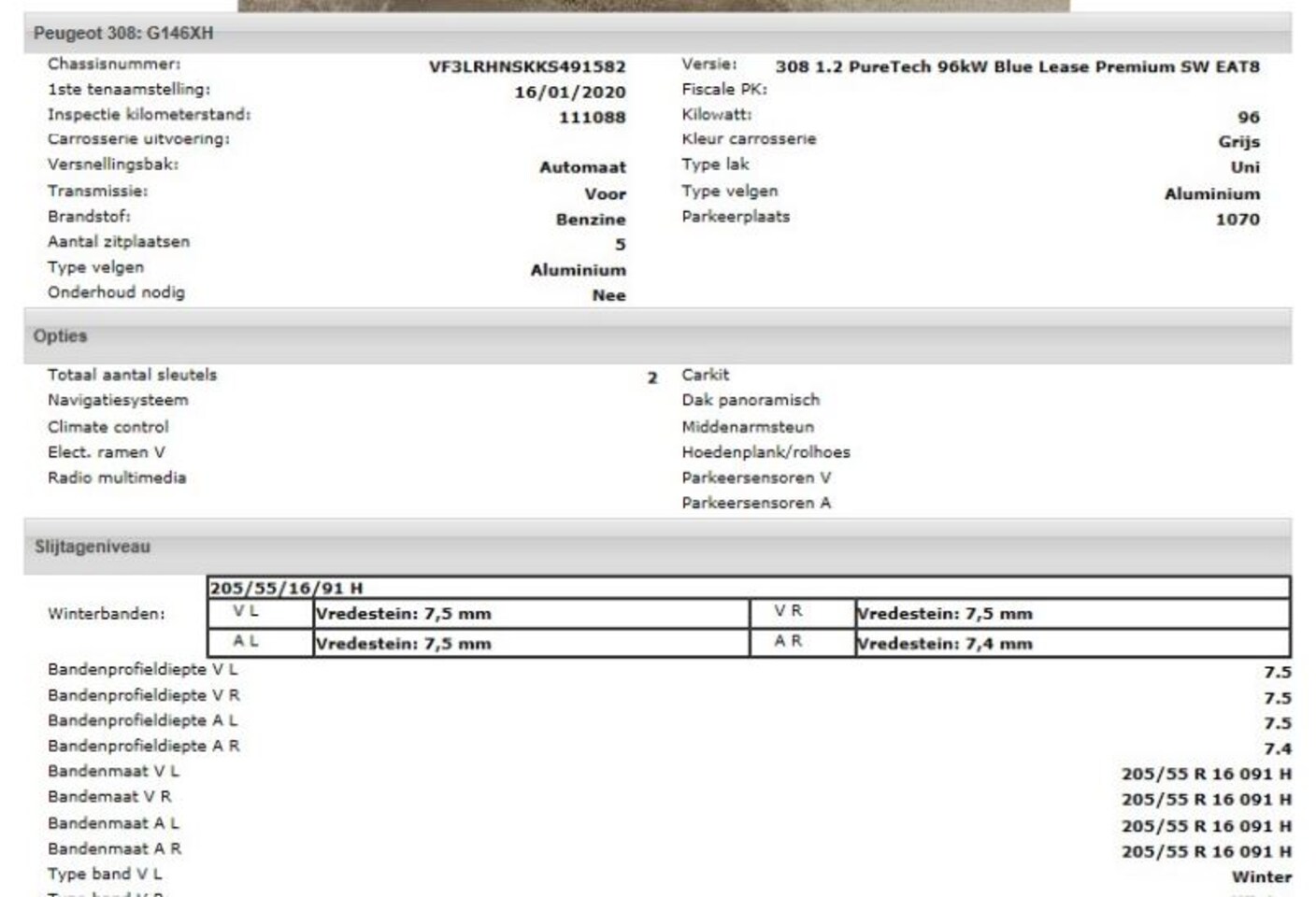This screenshot has height=897, width=1316.
Task: Click the "Slijtageniveau" section header
Action: pyautogui.click(x=657, y=547)
